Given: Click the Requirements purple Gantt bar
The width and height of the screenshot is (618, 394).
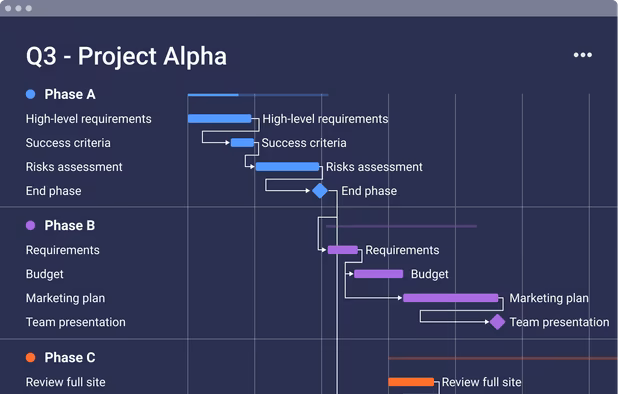Looking at the screenshot, I should pyautogui.click(x=343, y=250).
